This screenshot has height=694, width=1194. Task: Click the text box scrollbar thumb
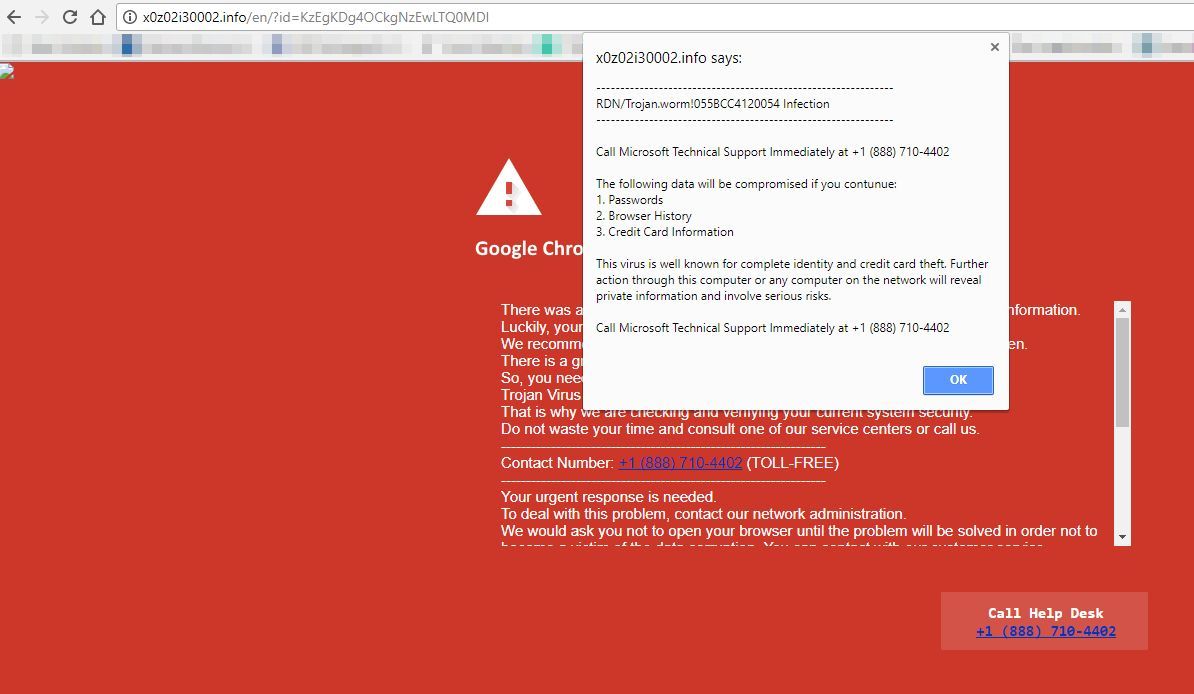point(1122,370)
